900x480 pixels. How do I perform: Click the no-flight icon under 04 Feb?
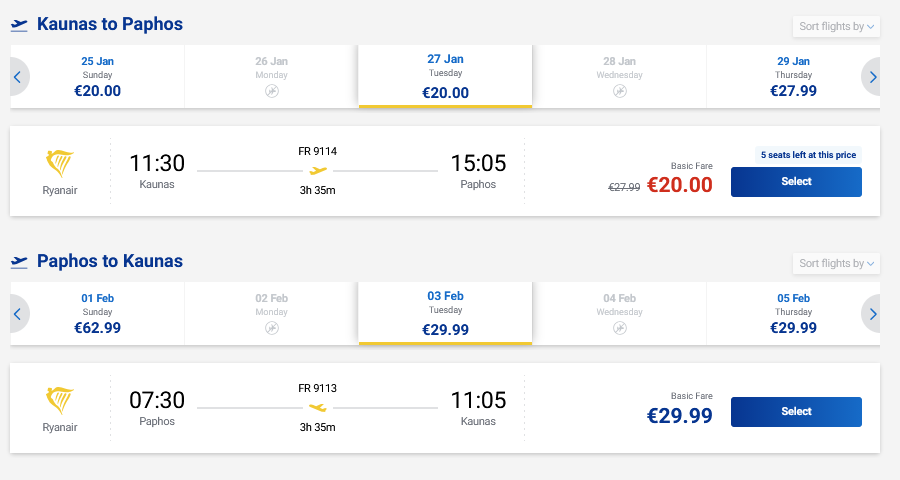[x=619, y=328]
